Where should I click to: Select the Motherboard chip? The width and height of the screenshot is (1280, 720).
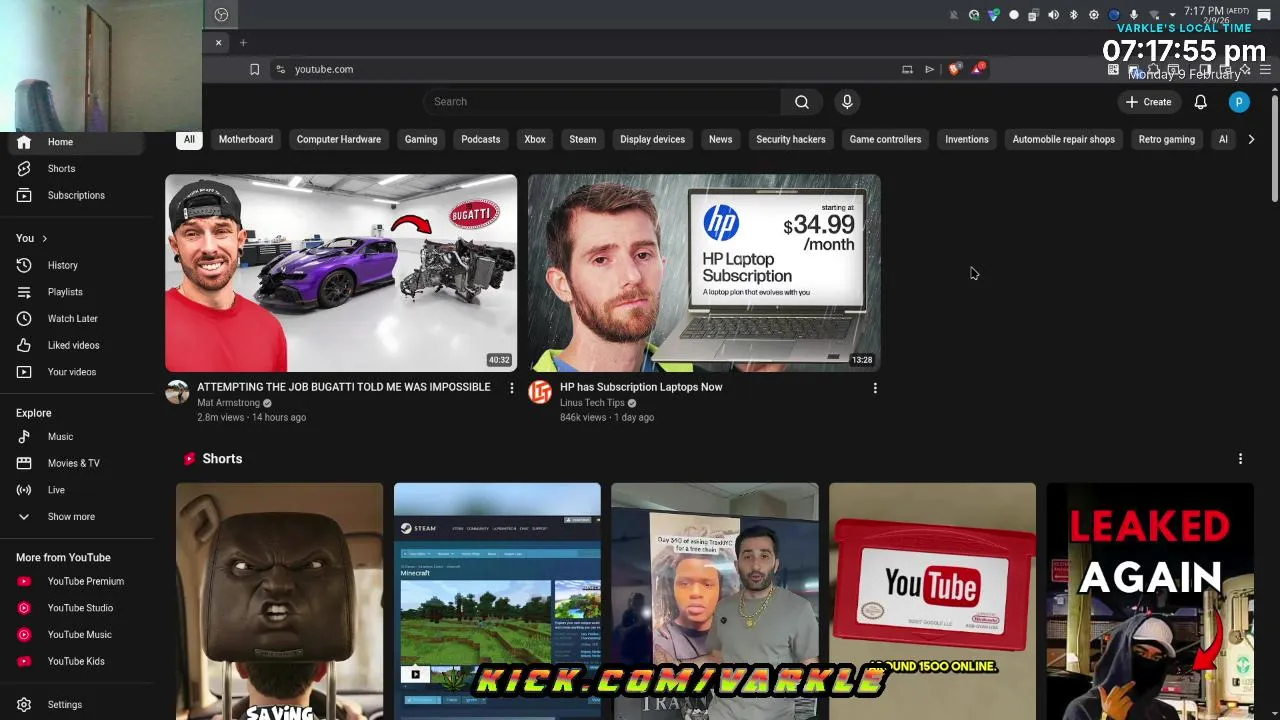(245, 139)
